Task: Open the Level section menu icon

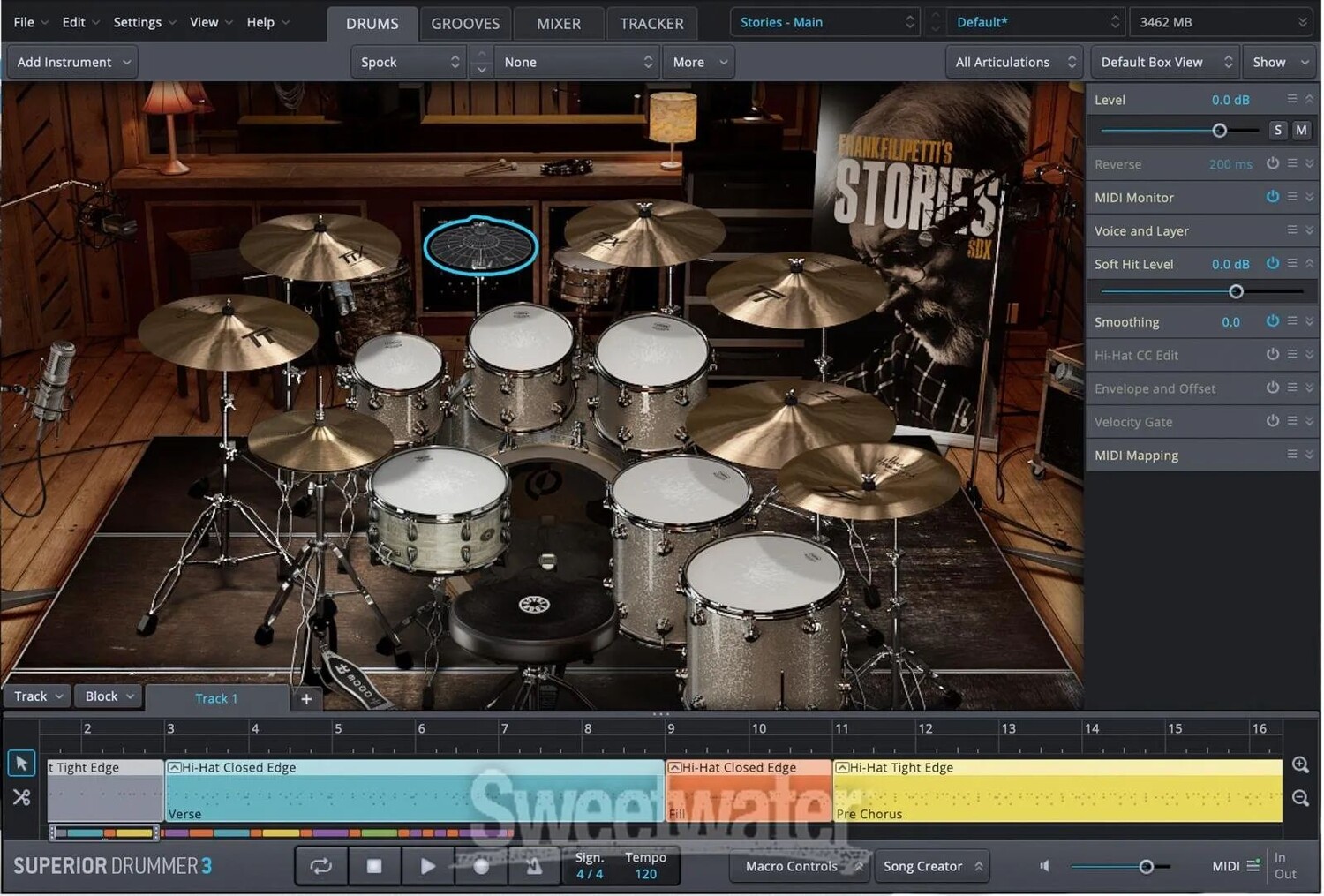Action: 1292,99
